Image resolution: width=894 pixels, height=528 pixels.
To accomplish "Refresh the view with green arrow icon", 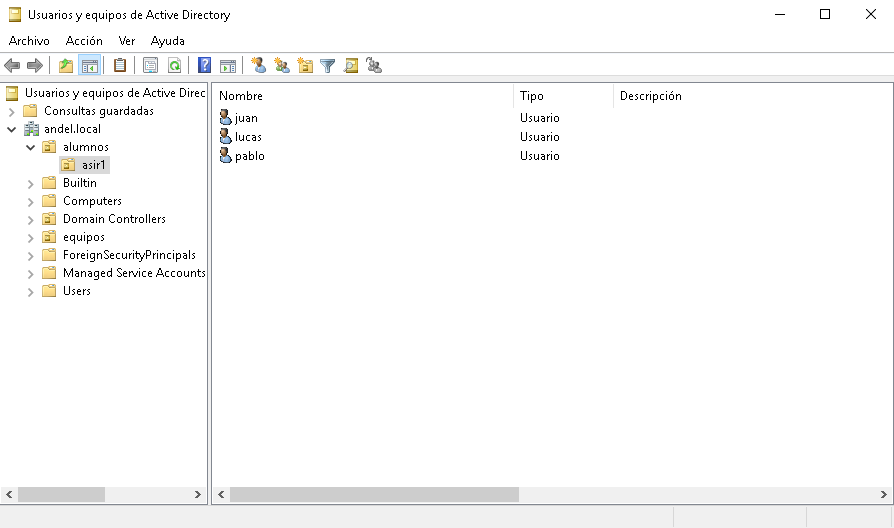I will pyautogui.click(x=174, y=66).
